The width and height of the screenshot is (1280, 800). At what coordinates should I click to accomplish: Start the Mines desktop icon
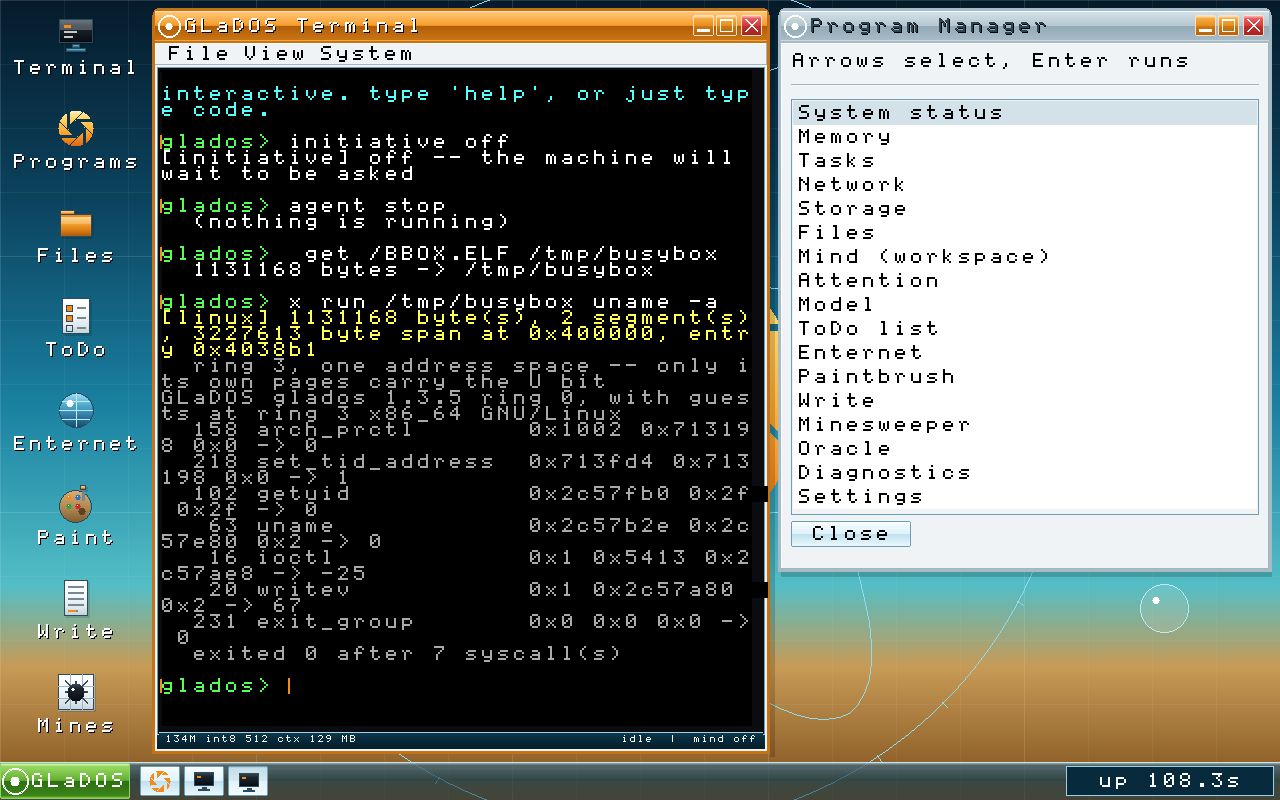pyautogui.click(x=75, y=706)
